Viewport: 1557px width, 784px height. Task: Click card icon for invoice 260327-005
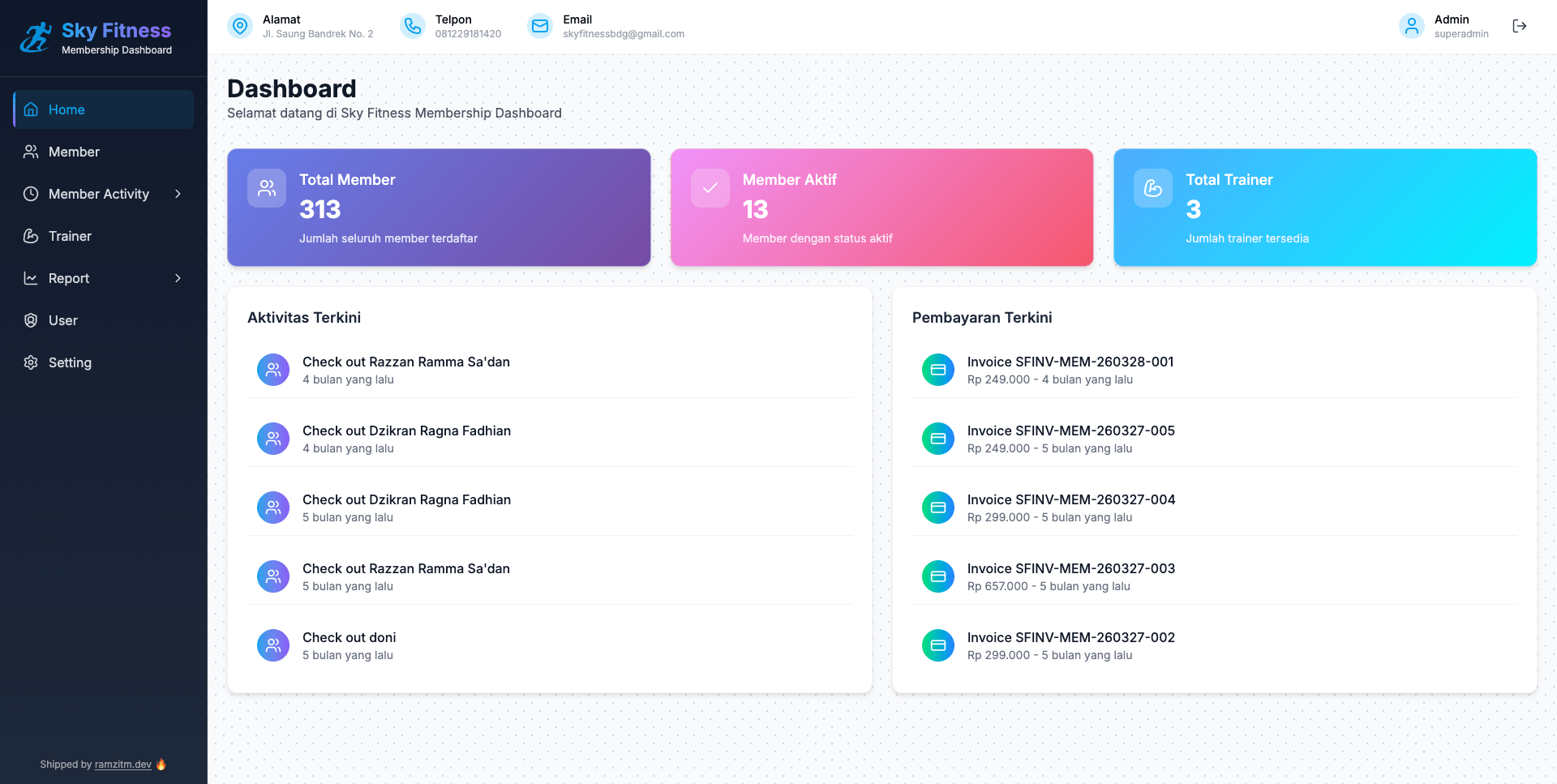click(938, 439)
